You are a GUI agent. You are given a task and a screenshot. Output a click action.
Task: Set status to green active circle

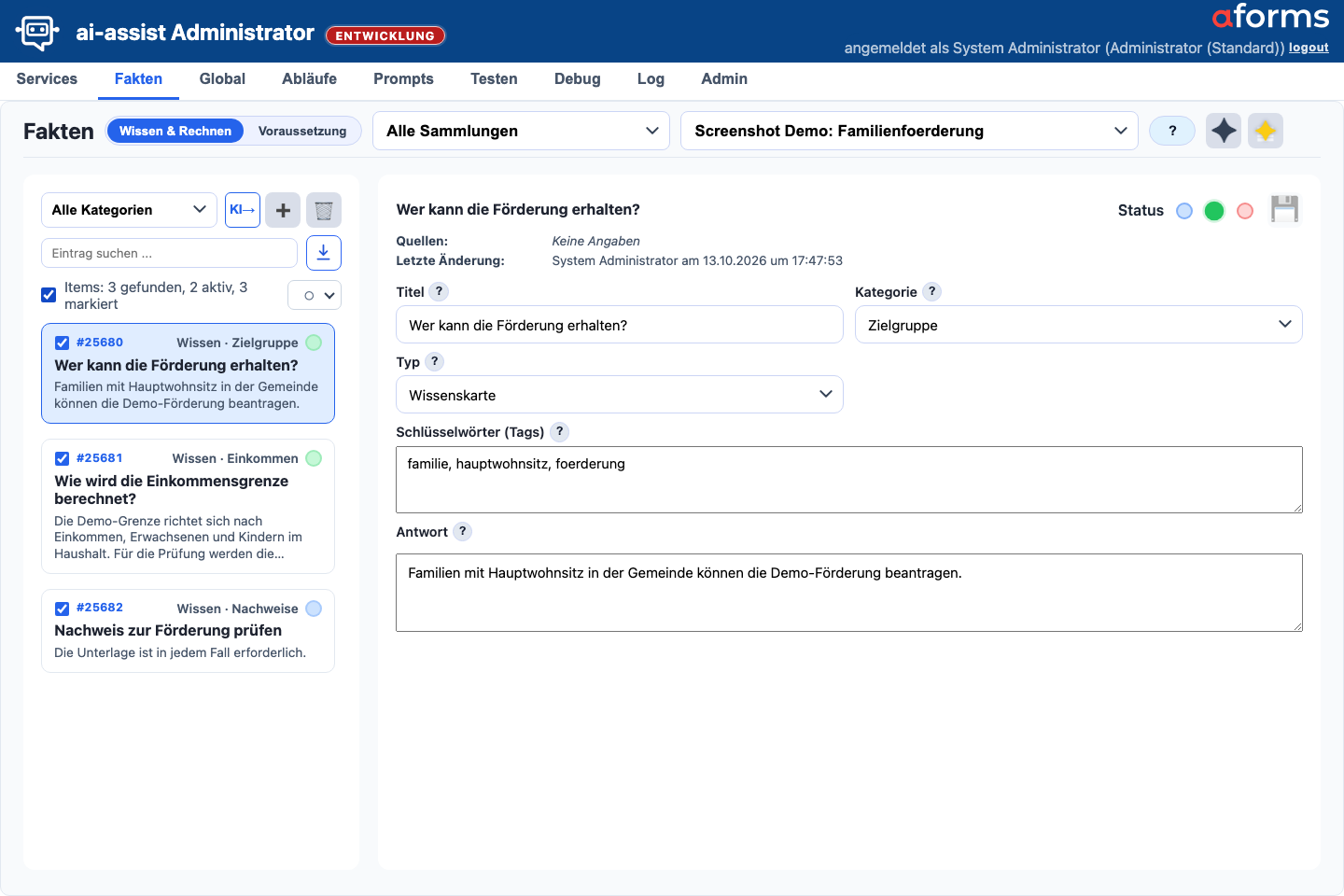1214,211
